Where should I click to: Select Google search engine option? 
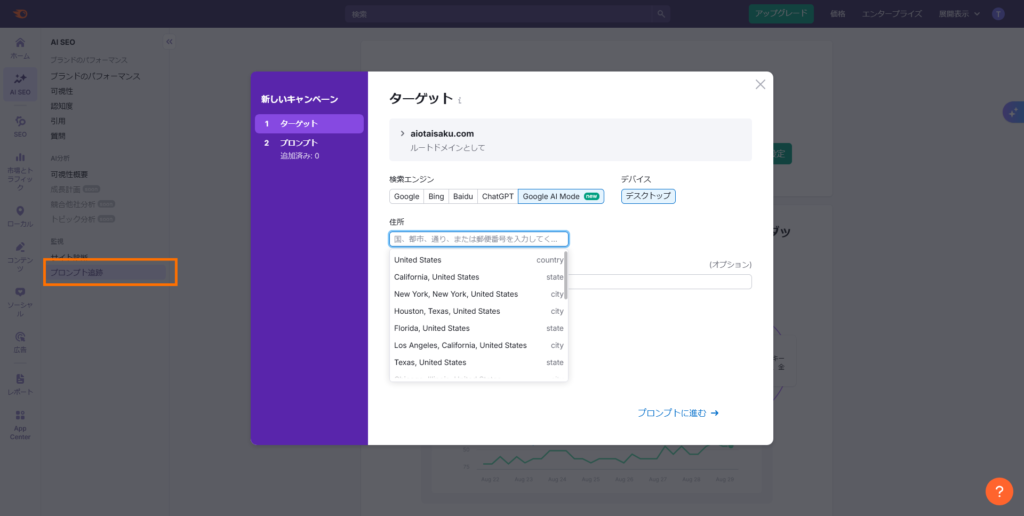pos(406,197)
